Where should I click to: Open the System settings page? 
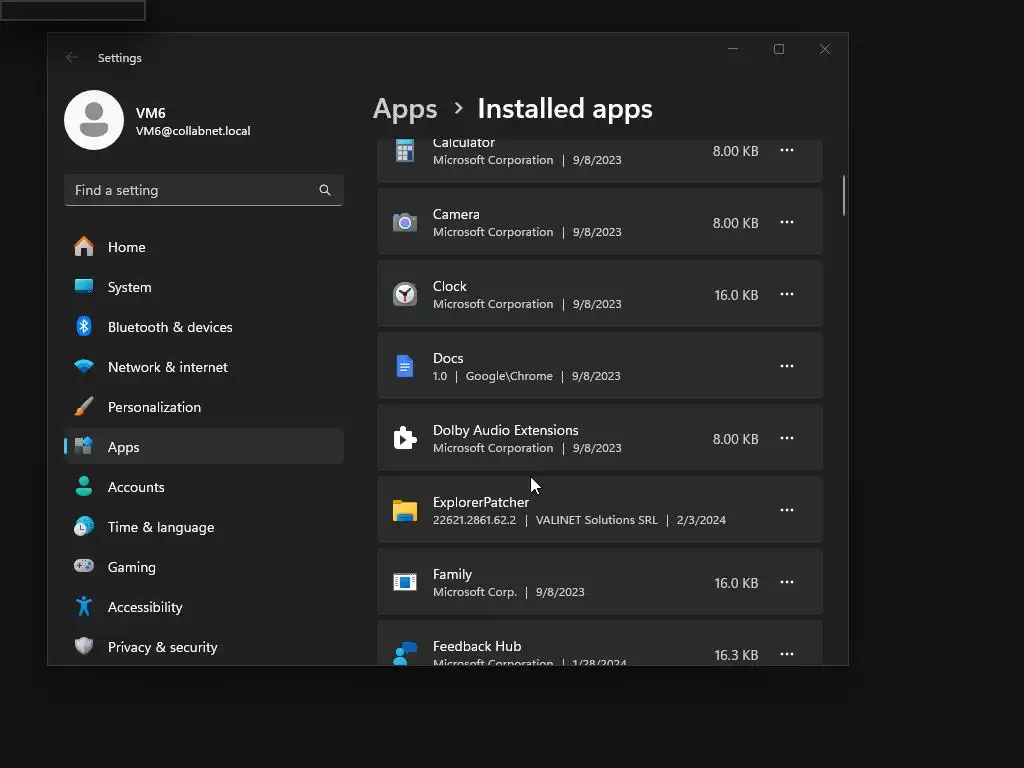(x=204, y=287)
